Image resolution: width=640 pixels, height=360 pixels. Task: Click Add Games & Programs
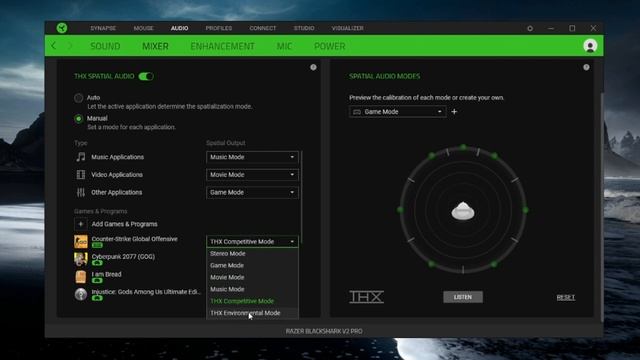[x=124, y=224]
